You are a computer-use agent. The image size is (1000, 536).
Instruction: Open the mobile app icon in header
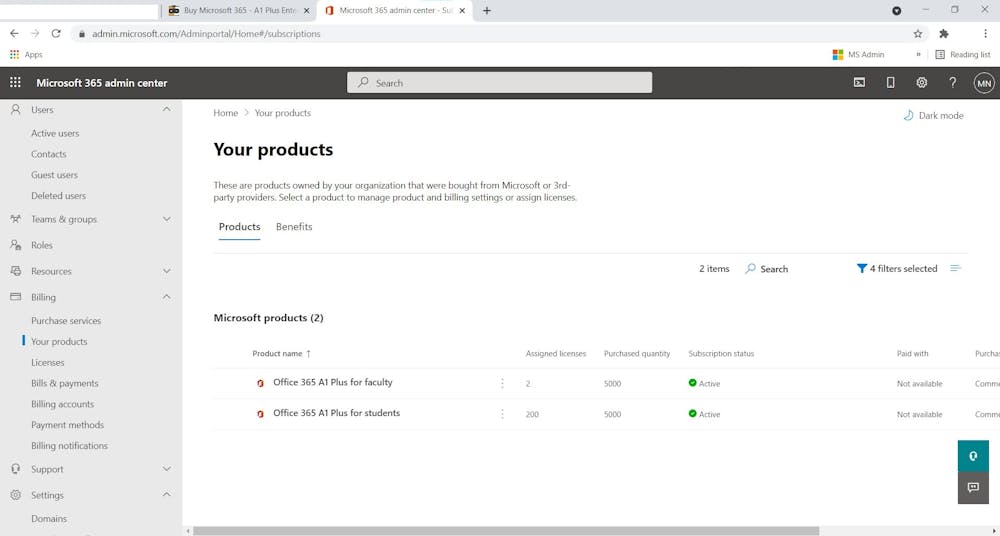(x=890, y=83)
